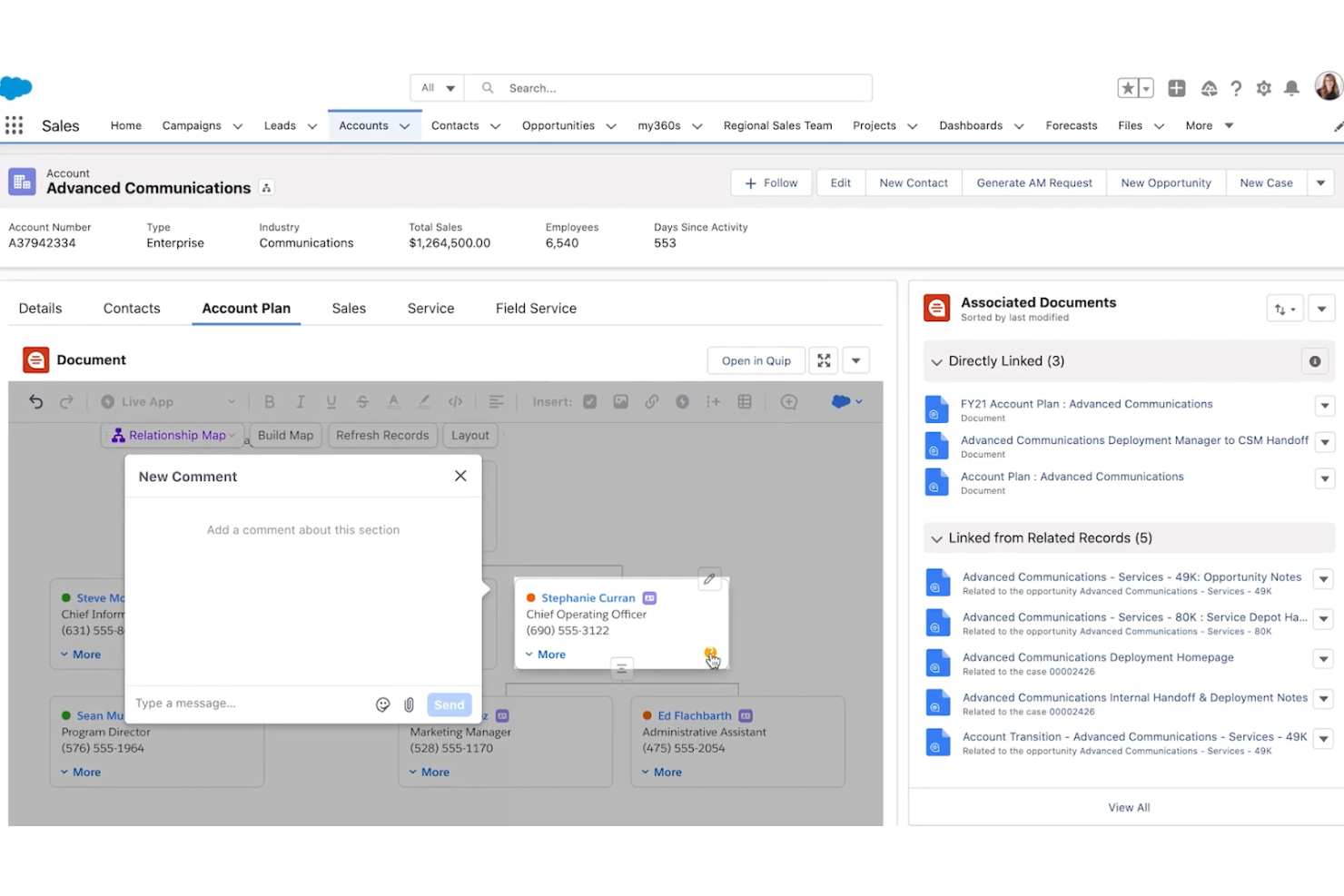
Task: Click the Refresh Records button
Action: (382, 435)
